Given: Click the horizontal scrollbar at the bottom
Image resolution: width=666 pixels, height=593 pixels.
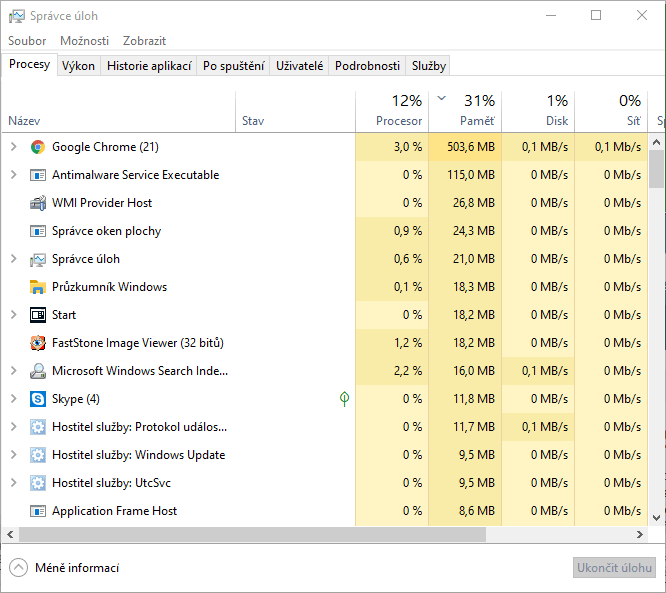Looking at the screenshot, I should pos(300,535).
